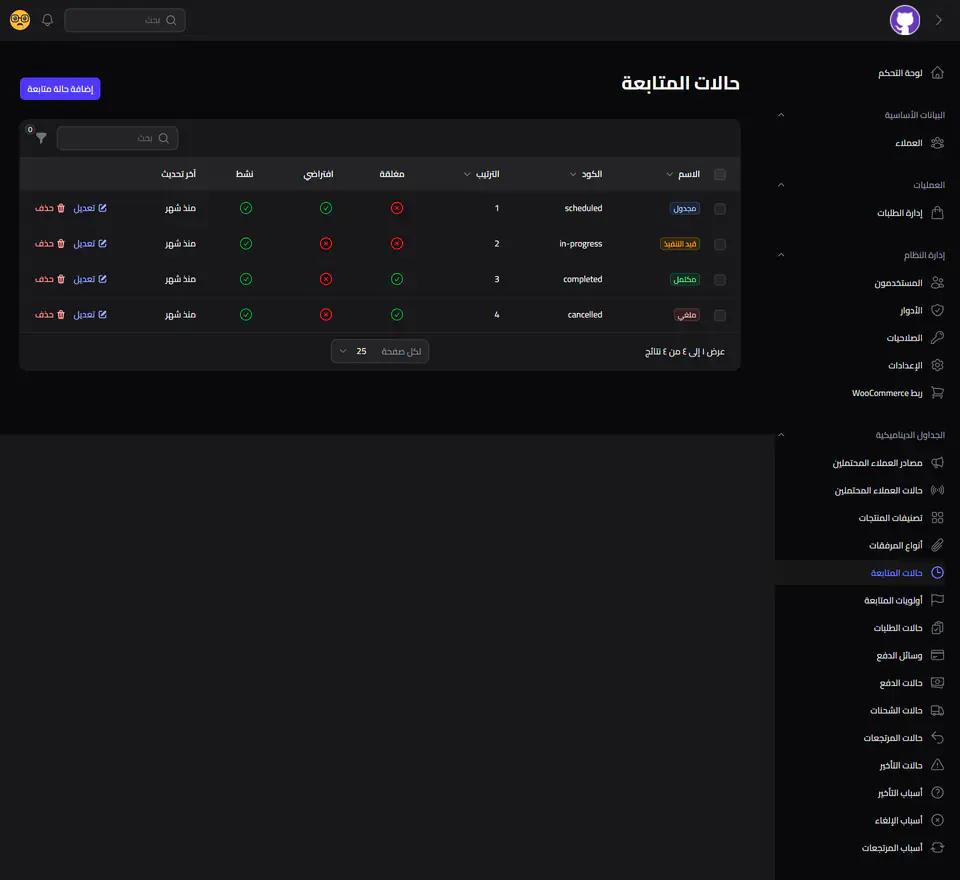Image resolution: width=960 pixels, height=880 pixels.
Task: Click تعديل link for in-progress row
Action: (84, 244)
